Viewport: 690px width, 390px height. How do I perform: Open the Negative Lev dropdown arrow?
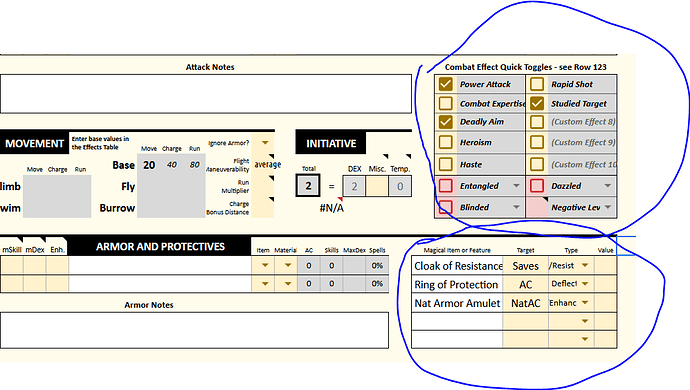[x=608, y=207]
